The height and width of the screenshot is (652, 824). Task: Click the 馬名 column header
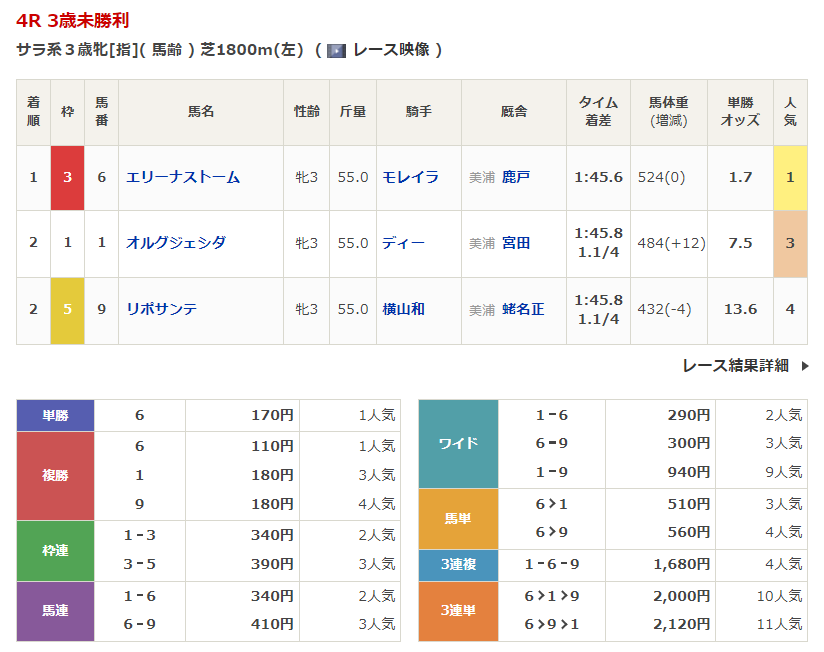[x=201, y=112]
